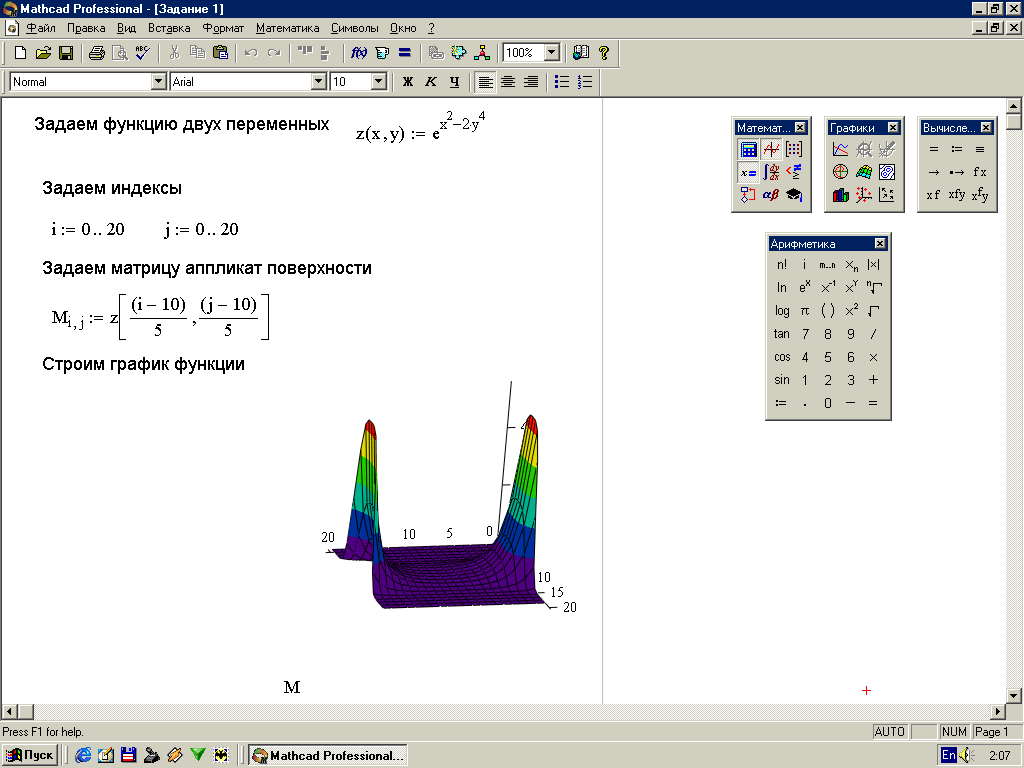Viewport: 1024px width, 768px height.
Task: Open the Greek alphabet αβ palette icon
Action: 771,195
